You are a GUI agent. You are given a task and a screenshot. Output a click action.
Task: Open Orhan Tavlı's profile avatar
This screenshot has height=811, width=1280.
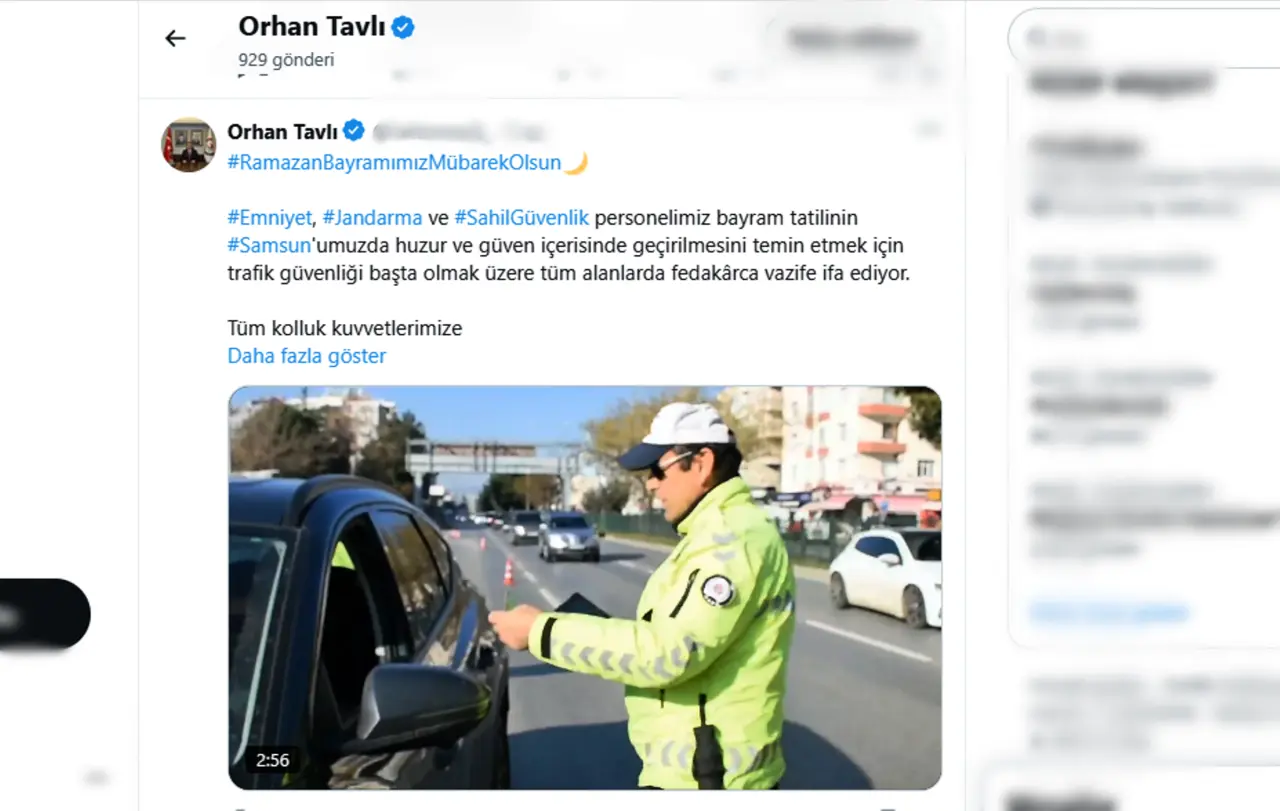point(189,145)
